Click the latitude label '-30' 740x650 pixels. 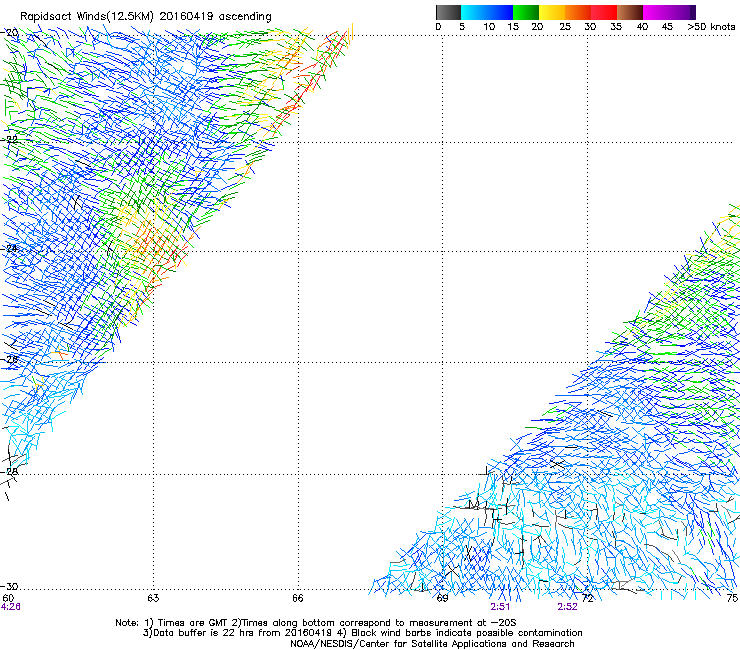coord(10,586)
